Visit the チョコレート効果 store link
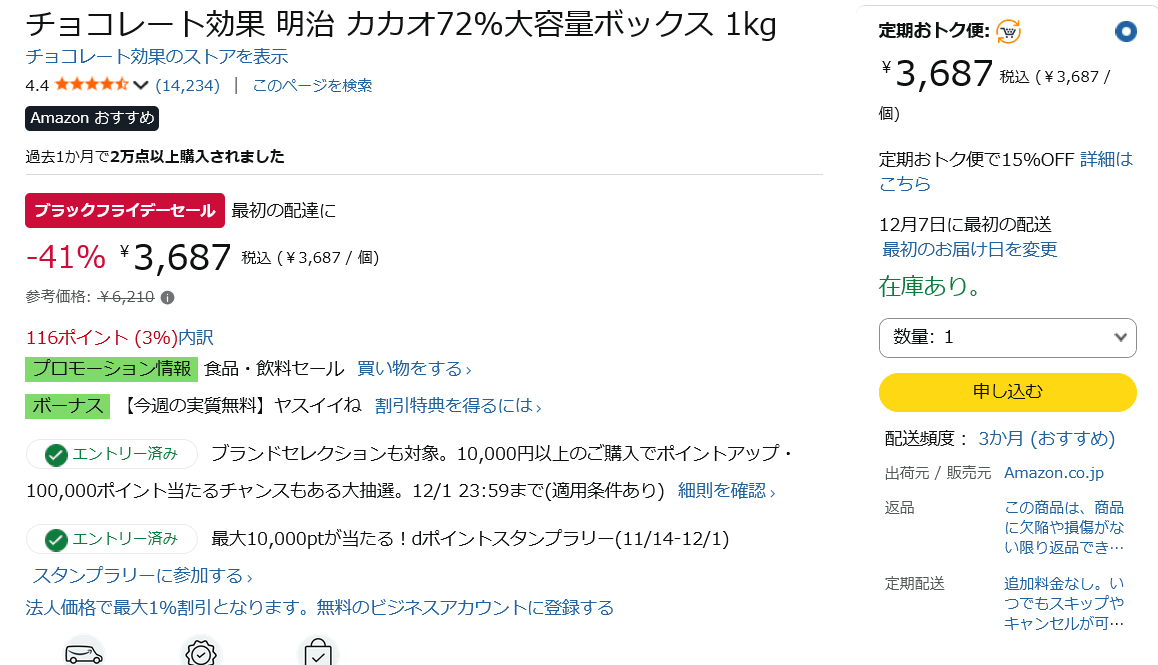1158x665 pixels. pos(157,56)
